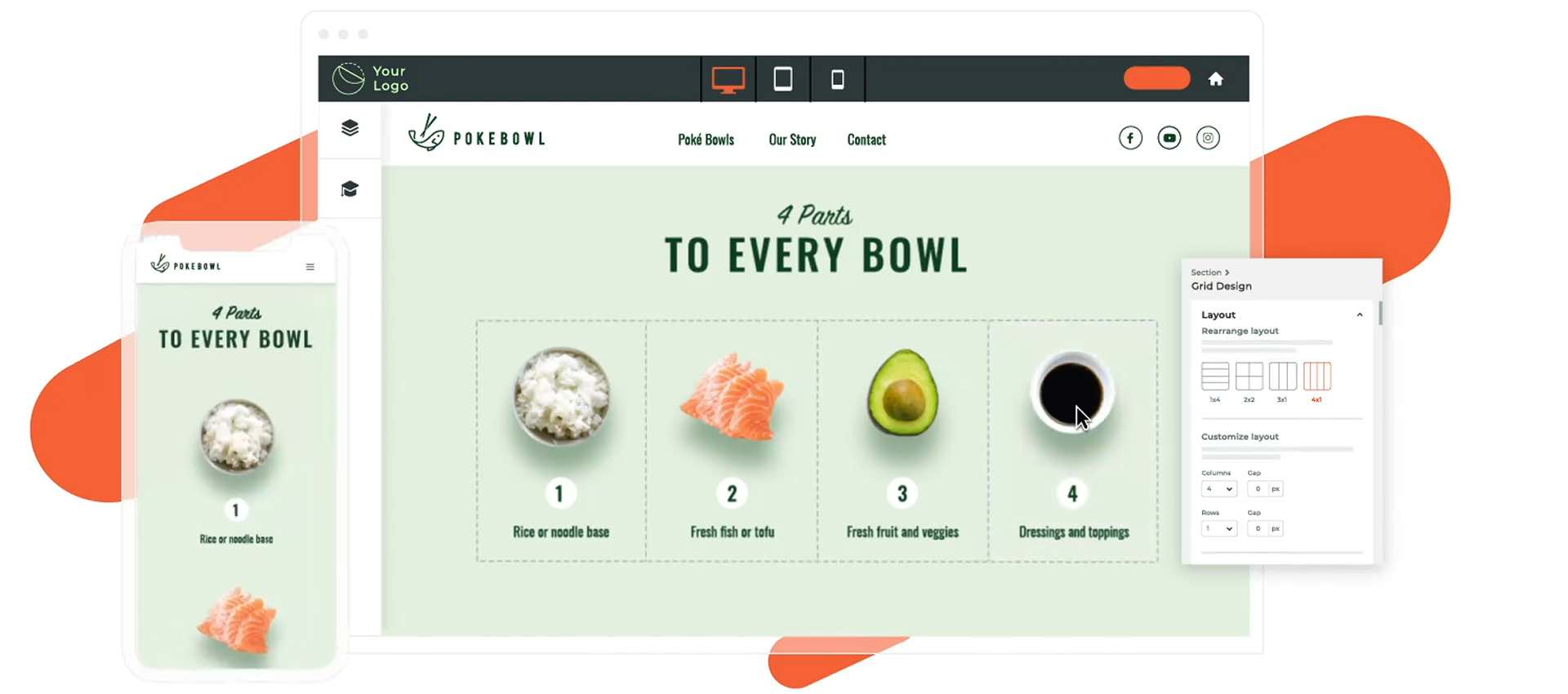
Task: Collapse the Layout section chevron
Action: click(1360, 315)
